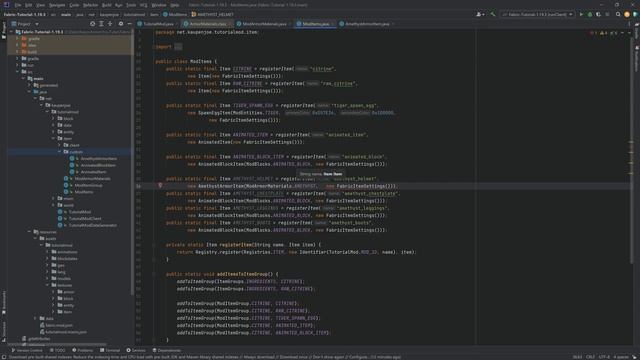Open the Version Control tool window
Viewport: 640px width, 360px height.
pyautogui.click(x=27, y=350)
